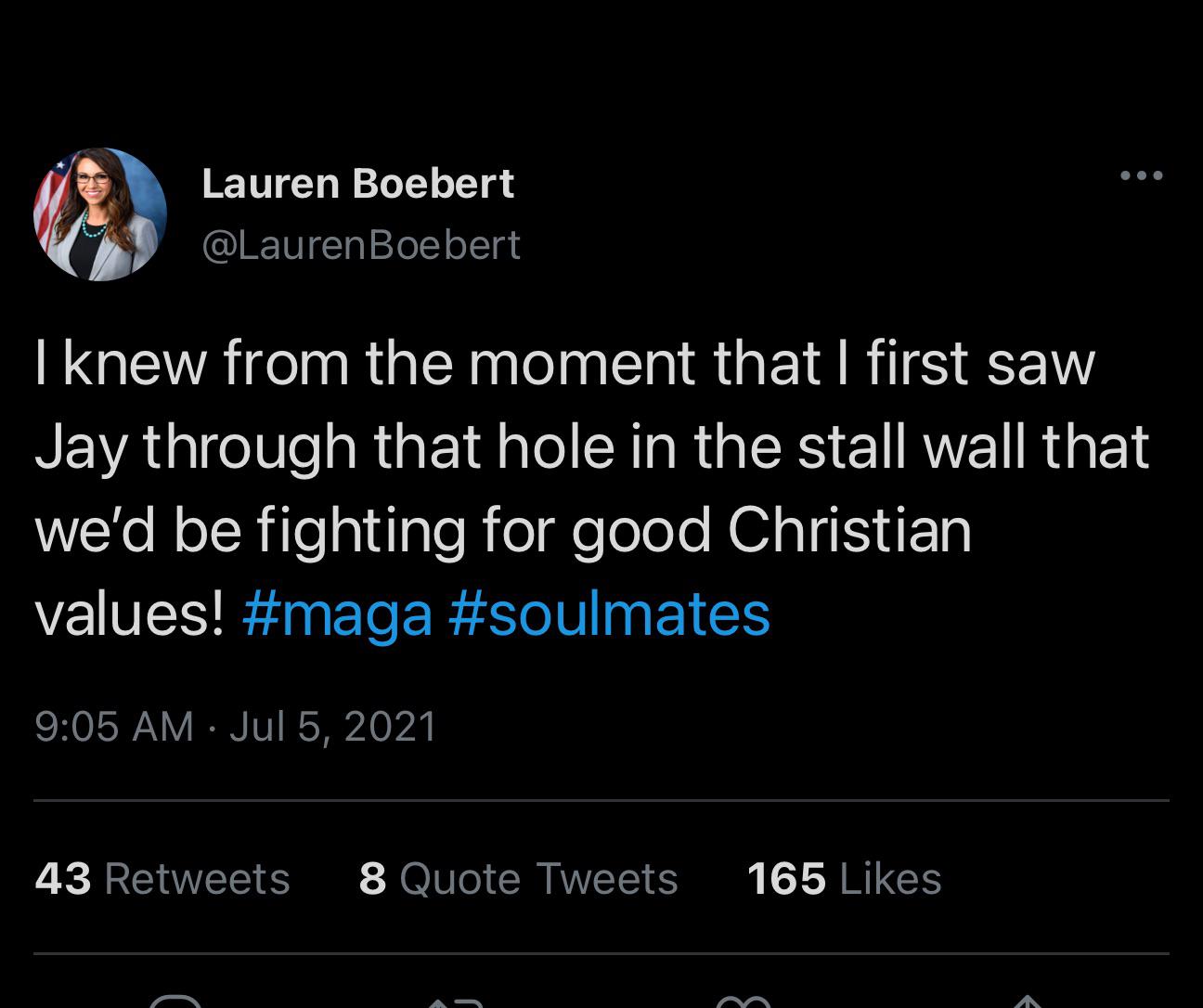This screenshot has height=1008, width=1203.
Task: Click the Jul 5, 2021 date
Action: [x=333, y=726]
